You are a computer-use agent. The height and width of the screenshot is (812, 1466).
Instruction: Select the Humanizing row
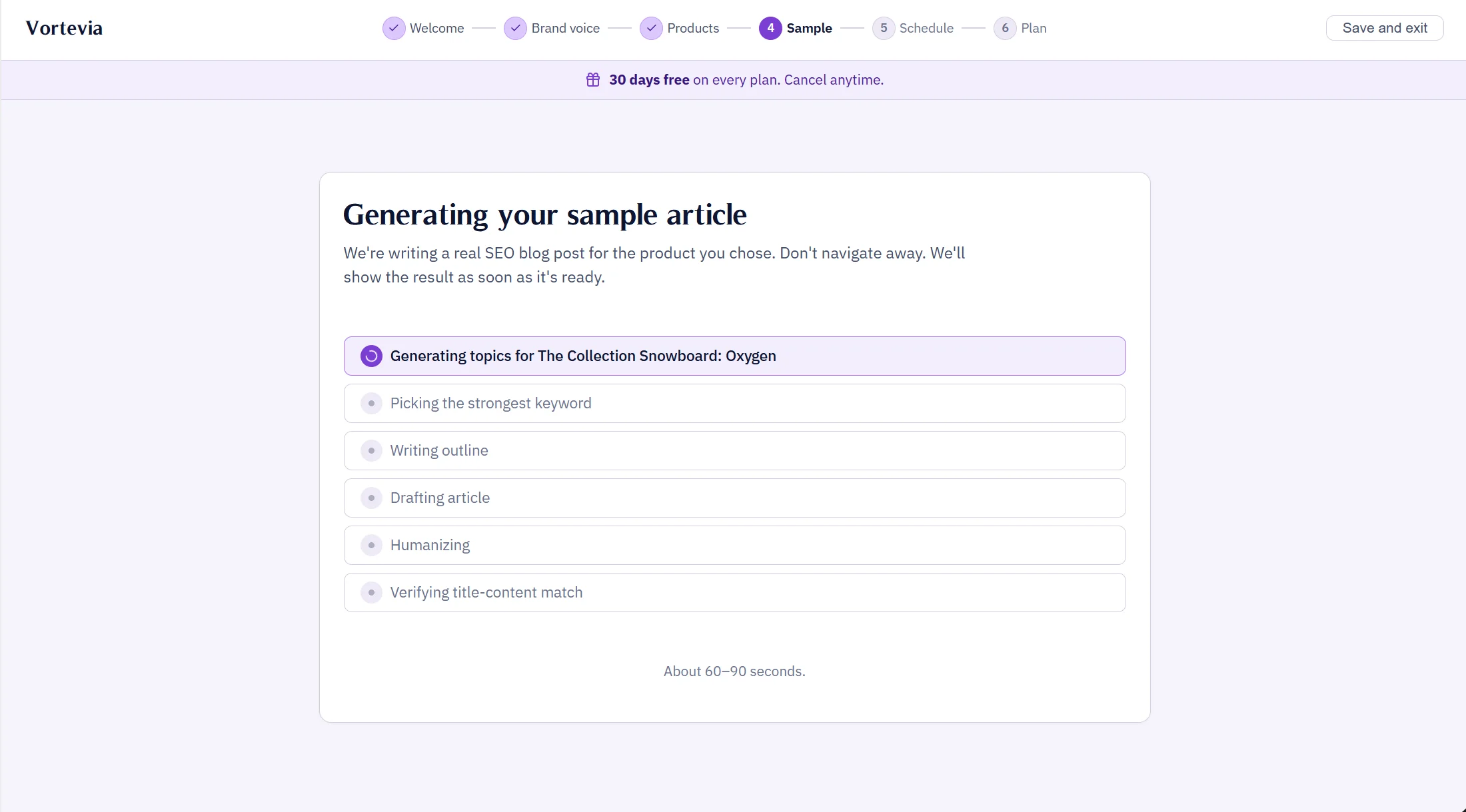(x=734, y=545)
